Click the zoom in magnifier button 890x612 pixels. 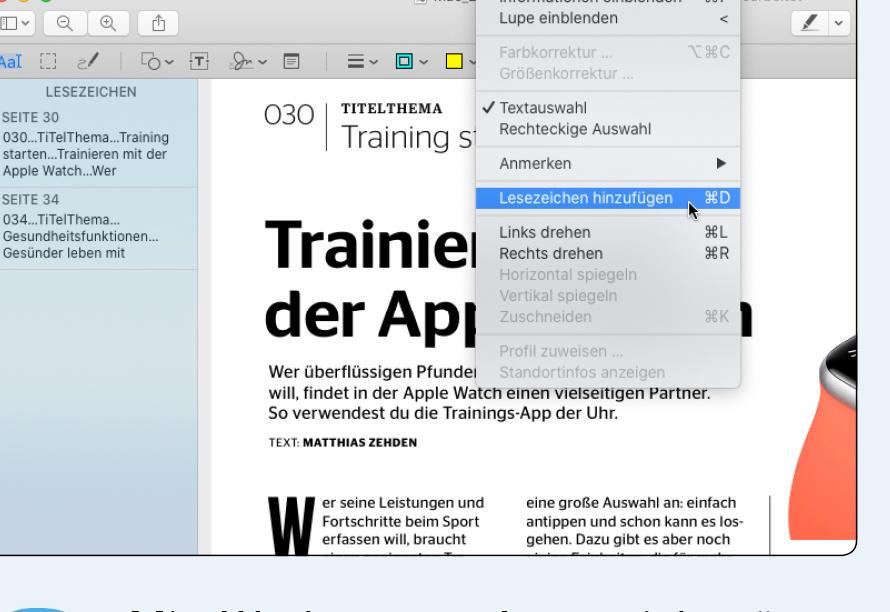click(108, 23)
